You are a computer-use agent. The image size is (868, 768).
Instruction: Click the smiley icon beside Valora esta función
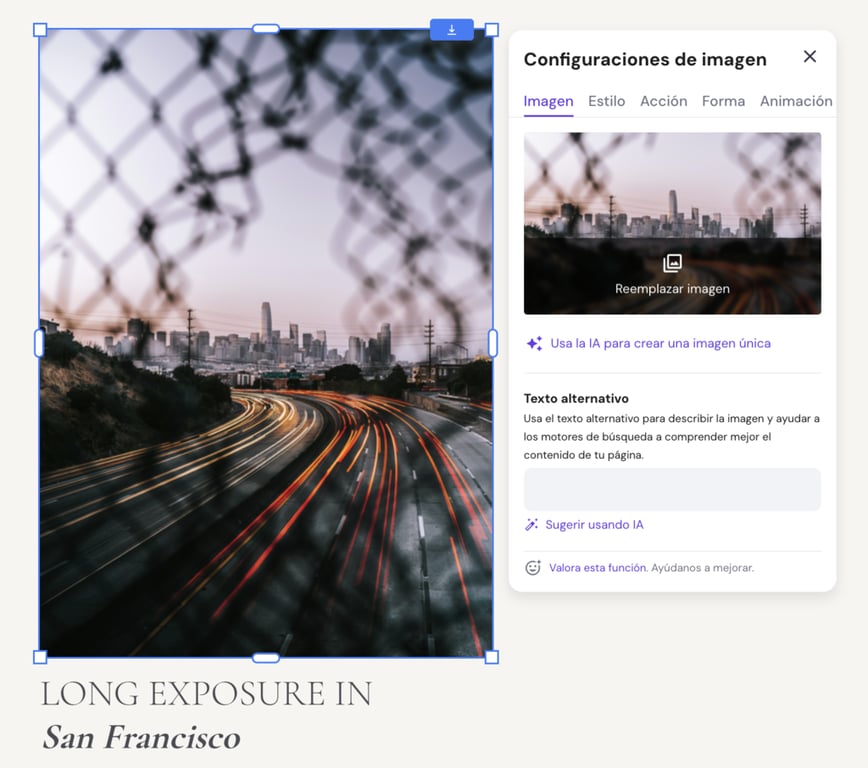(x=531, y=567)
